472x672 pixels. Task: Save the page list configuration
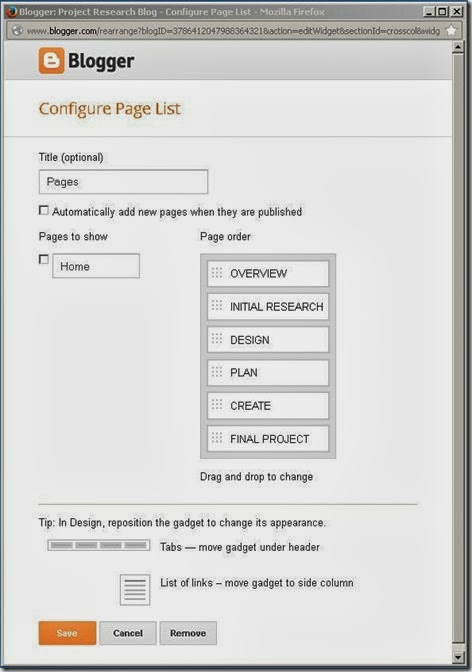[x=67, y=633]
